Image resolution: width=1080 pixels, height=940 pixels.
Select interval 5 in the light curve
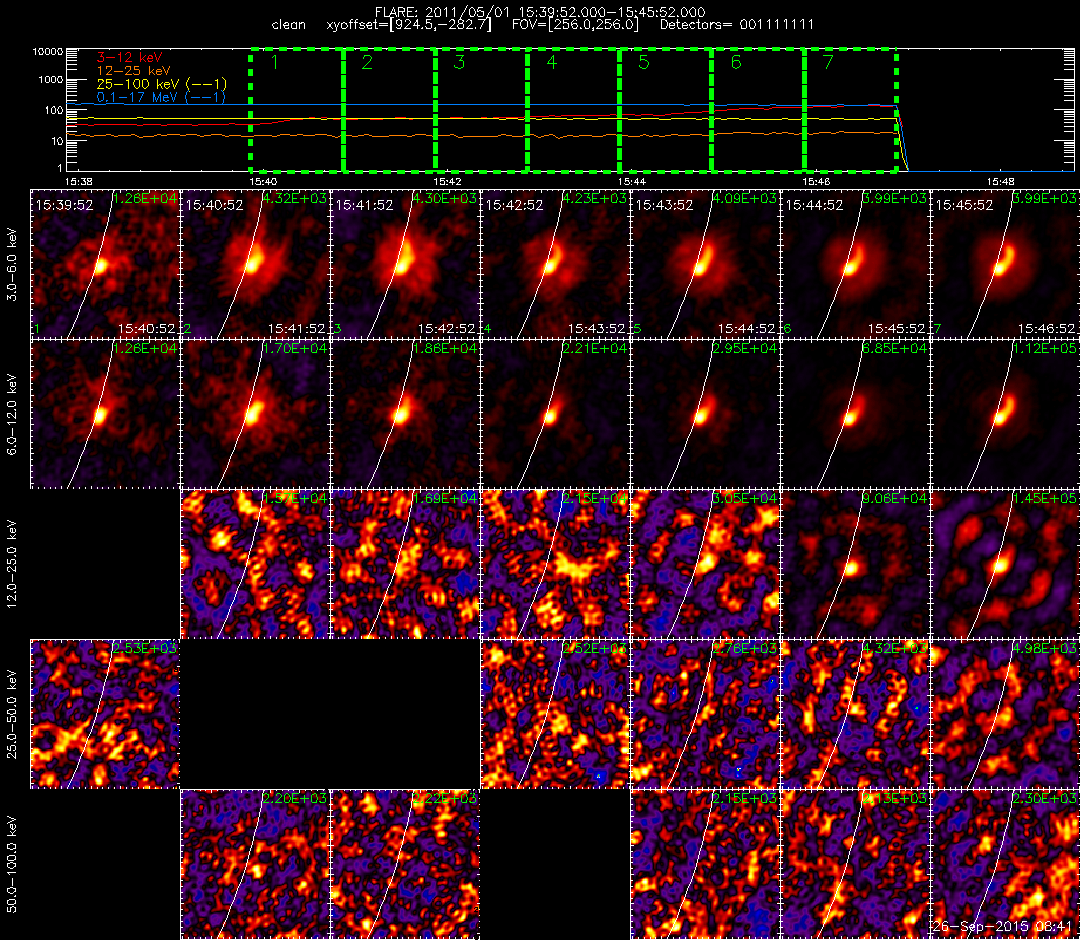[x=666, y=110]
